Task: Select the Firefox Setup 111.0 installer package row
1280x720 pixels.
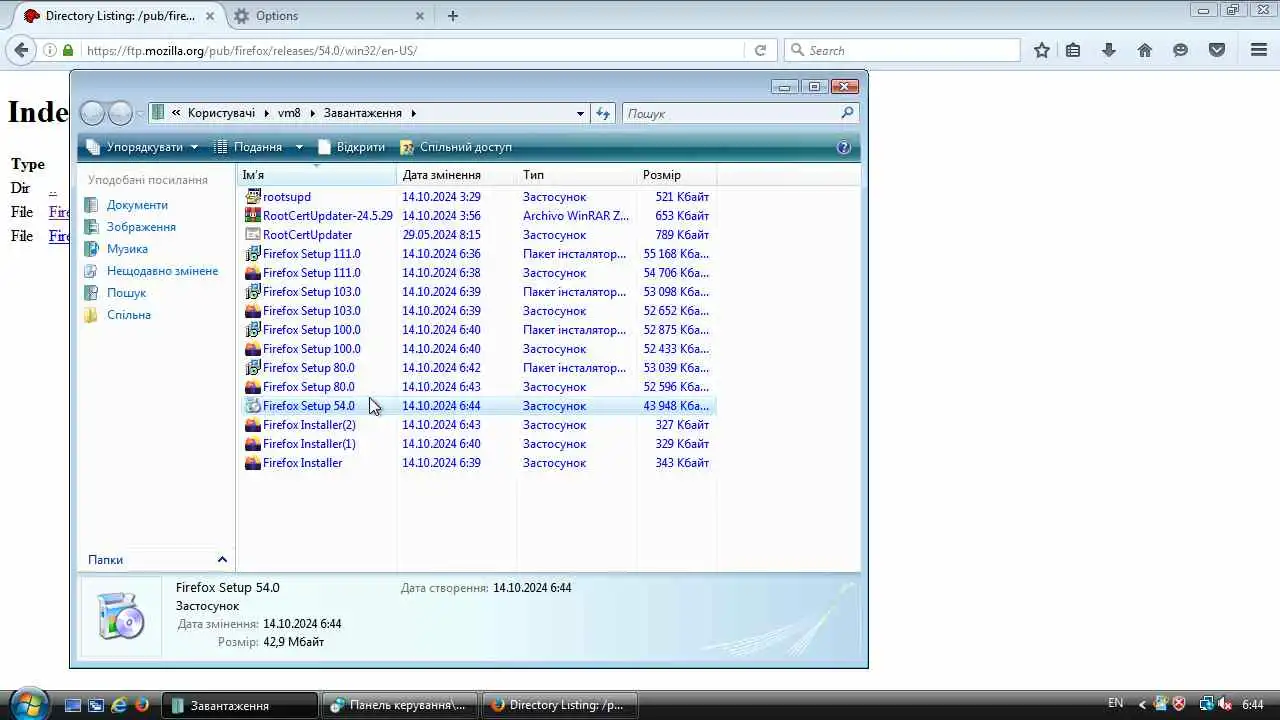Action: 476,254
